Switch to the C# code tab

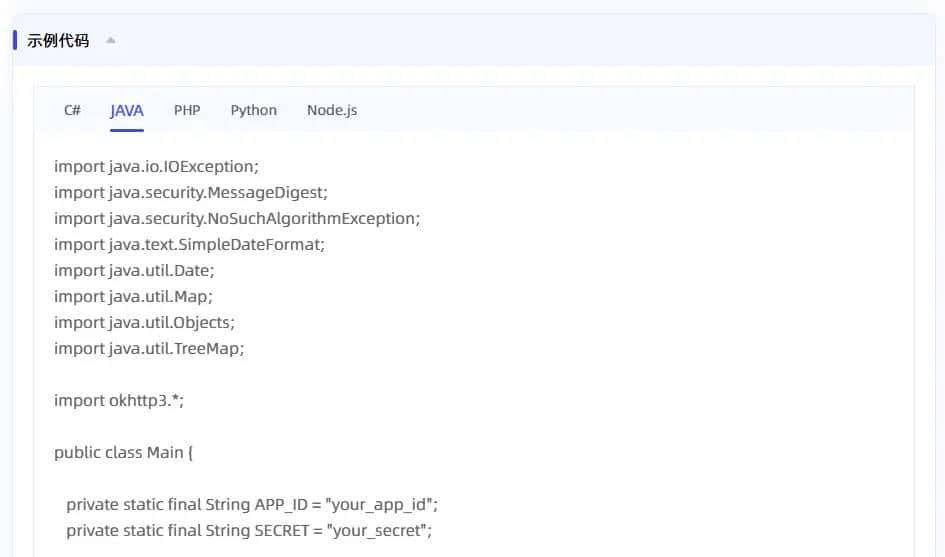(x=72, y=110)
